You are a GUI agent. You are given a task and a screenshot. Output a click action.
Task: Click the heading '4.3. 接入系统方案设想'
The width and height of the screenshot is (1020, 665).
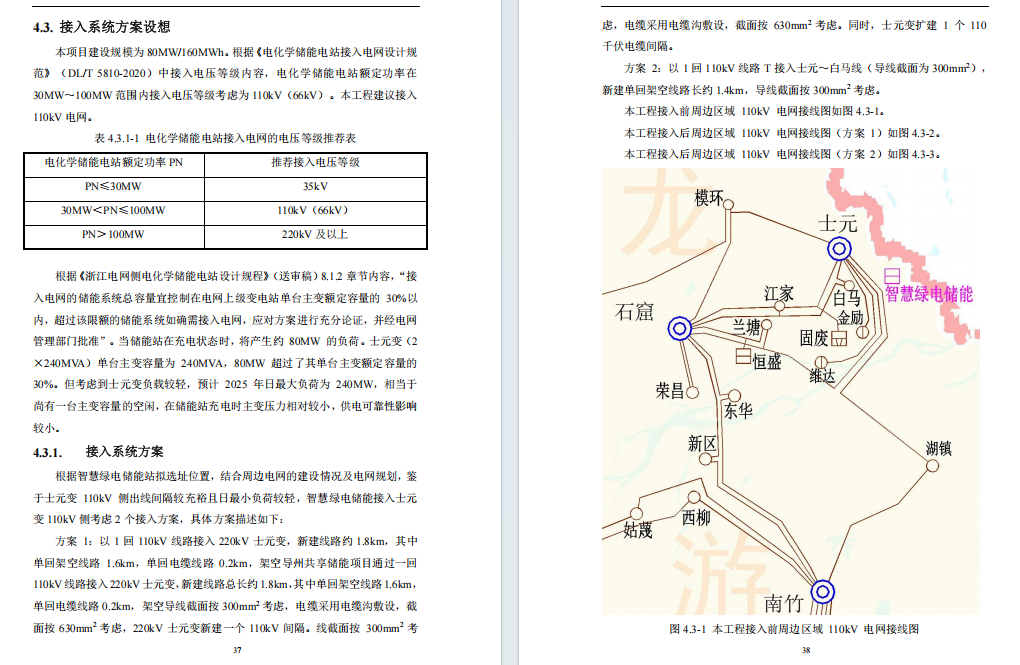pyautogui.click(x=101, y=27)
